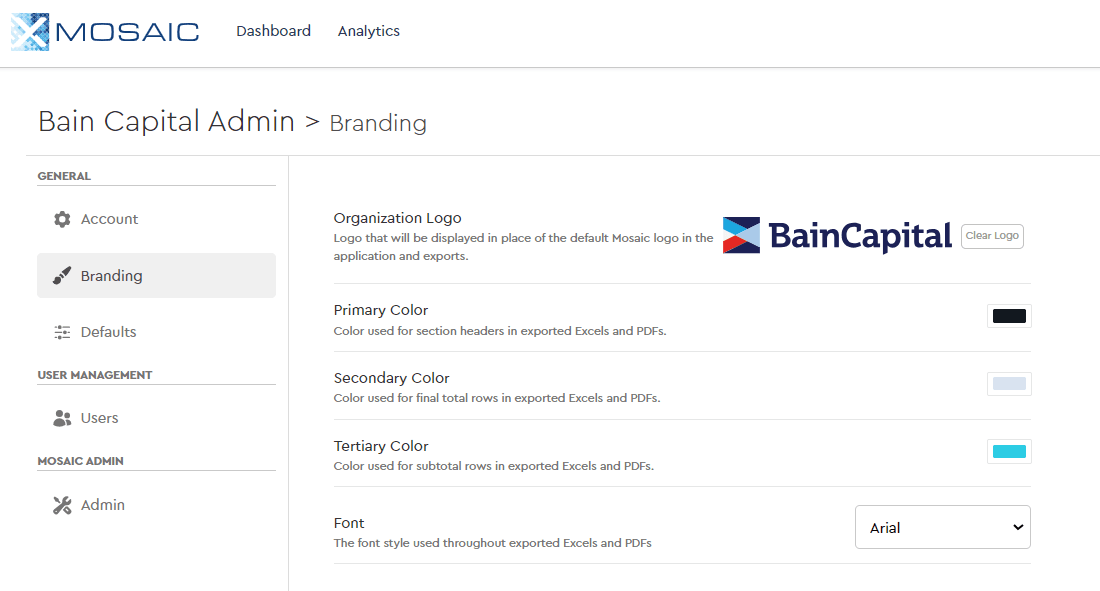1100x591 pixels.
Task: Navigate to the Users management label
Action: click(x=100, y=418)
